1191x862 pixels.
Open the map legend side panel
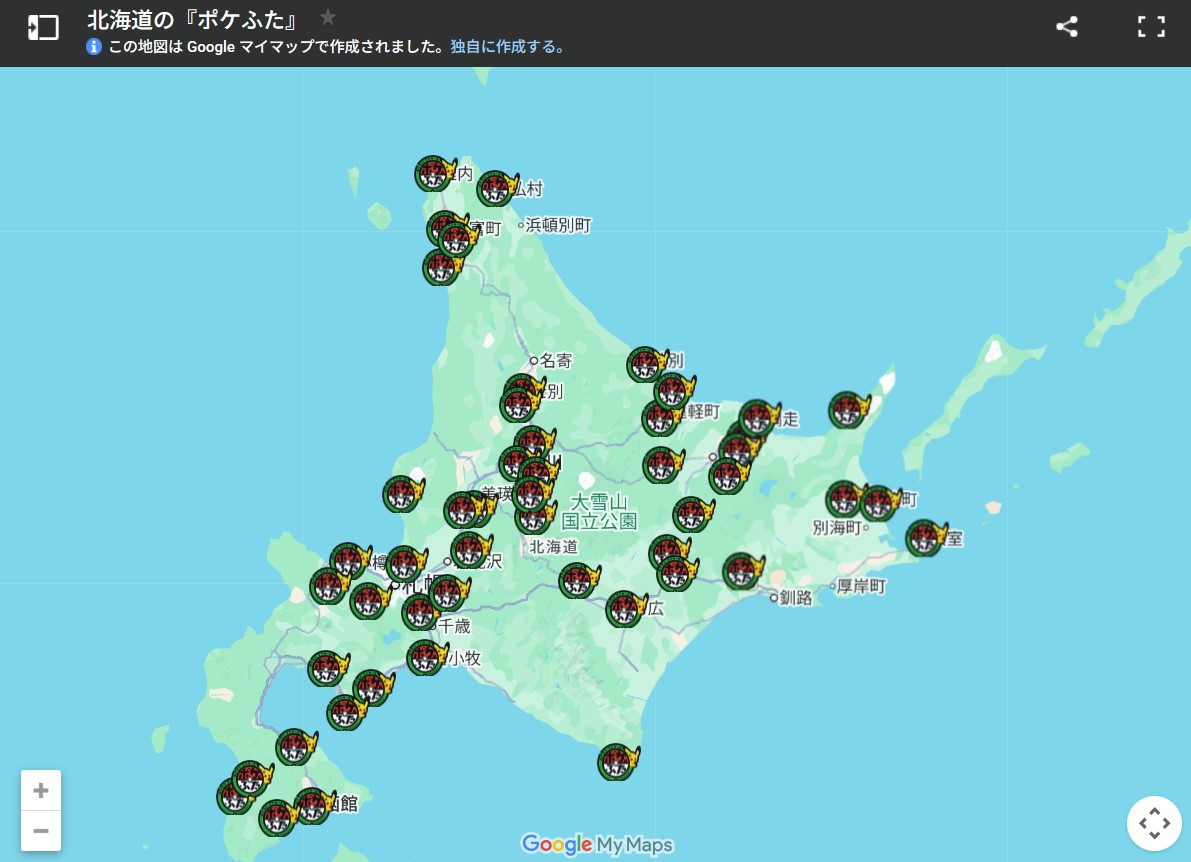click(43, 28)
